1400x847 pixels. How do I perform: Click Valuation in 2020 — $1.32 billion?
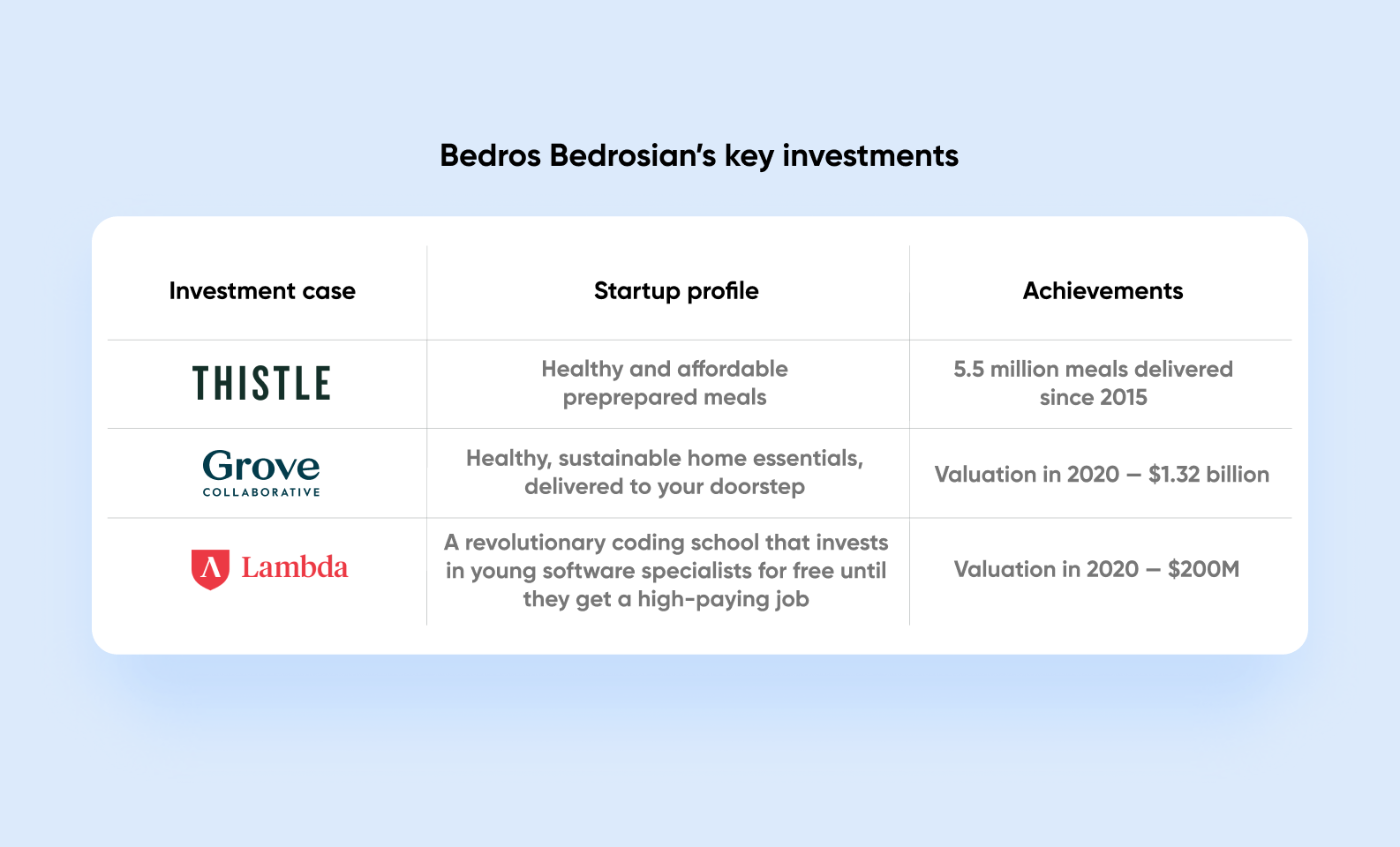coord(1102,475)
